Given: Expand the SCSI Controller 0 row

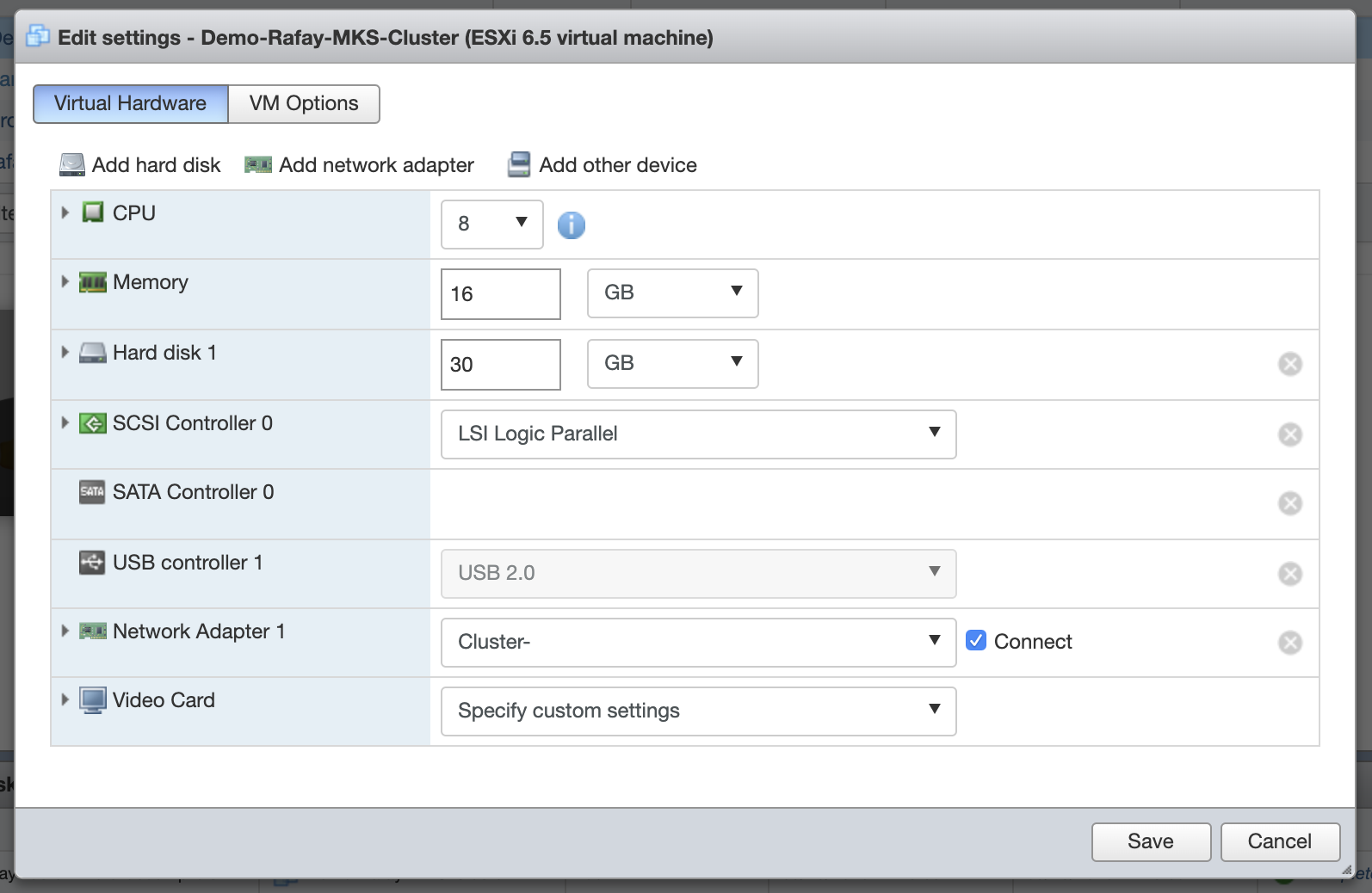Looking at the screenshot, I should (x=65, y=422).
